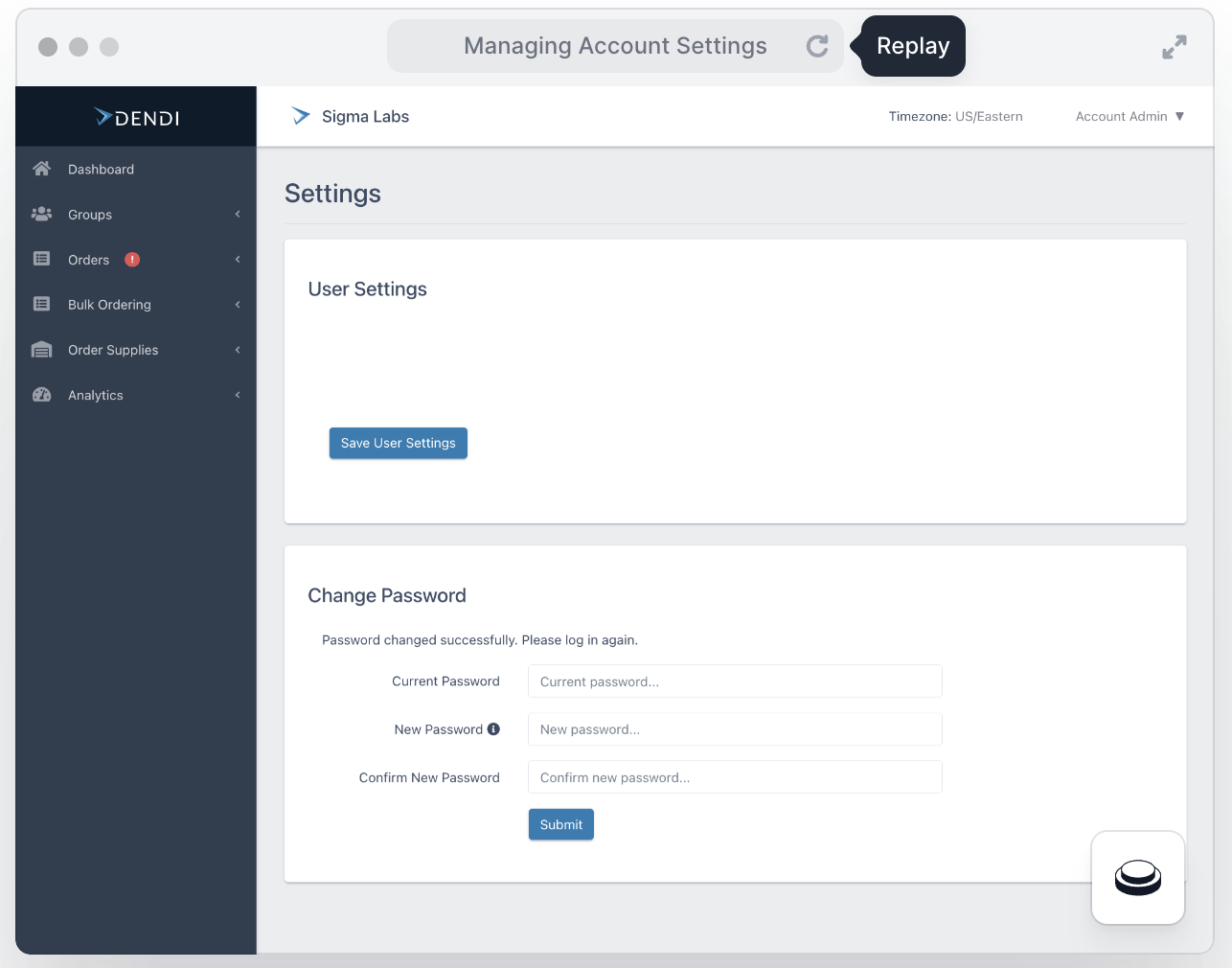
Task: Select Order Supplies in the sidebar
Action: (x=136, y=349)
